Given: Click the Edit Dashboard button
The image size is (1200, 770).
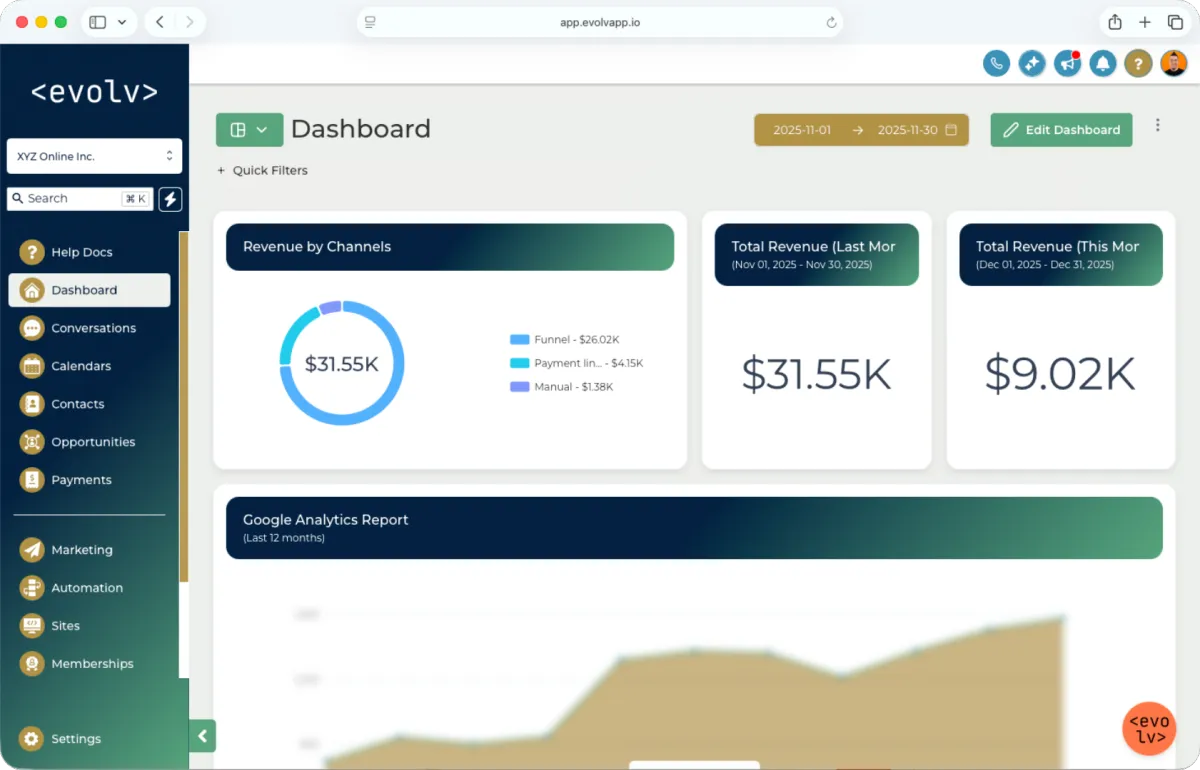Looking at the screenshot, I should pos(1061,130).
